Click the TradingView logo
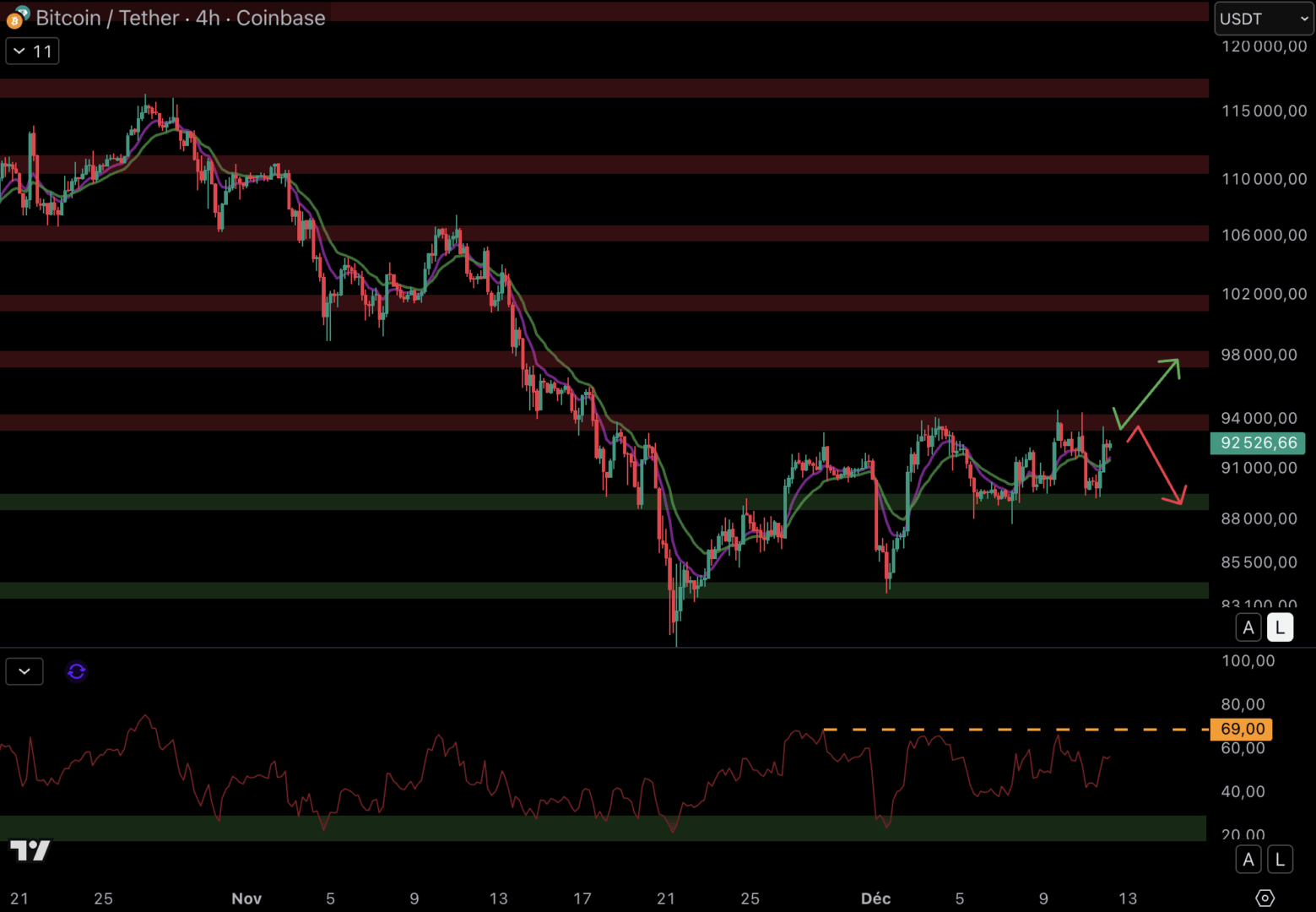Image resolution: width=1316 pixels, height=912 pixels. tap(30, 850)
